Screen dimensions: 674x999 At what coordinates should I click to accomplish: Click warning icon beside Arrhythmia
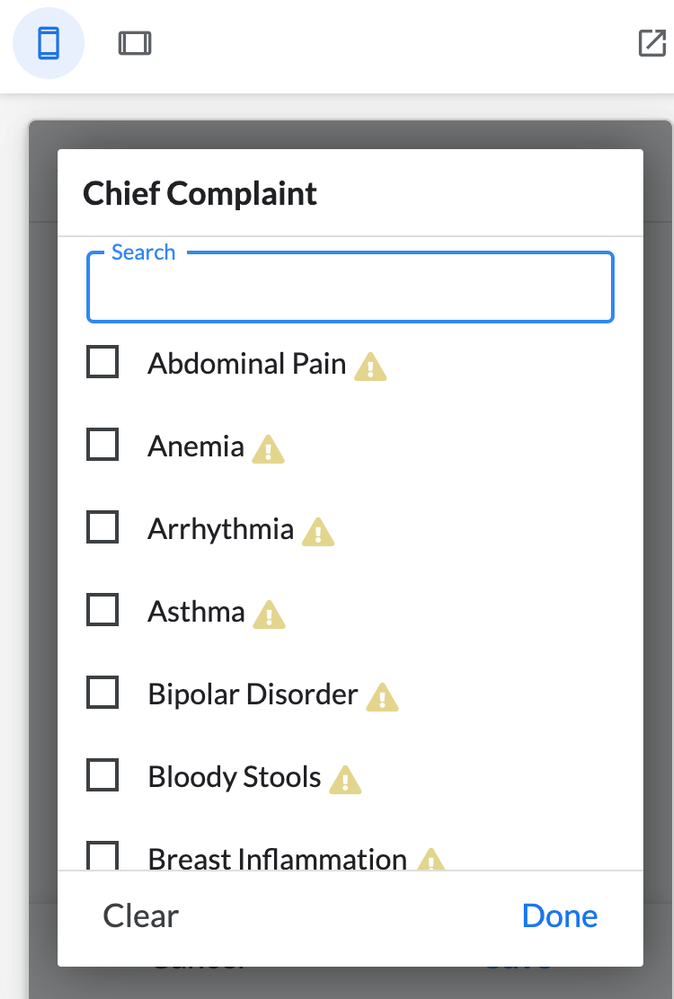tap(318, 532)
